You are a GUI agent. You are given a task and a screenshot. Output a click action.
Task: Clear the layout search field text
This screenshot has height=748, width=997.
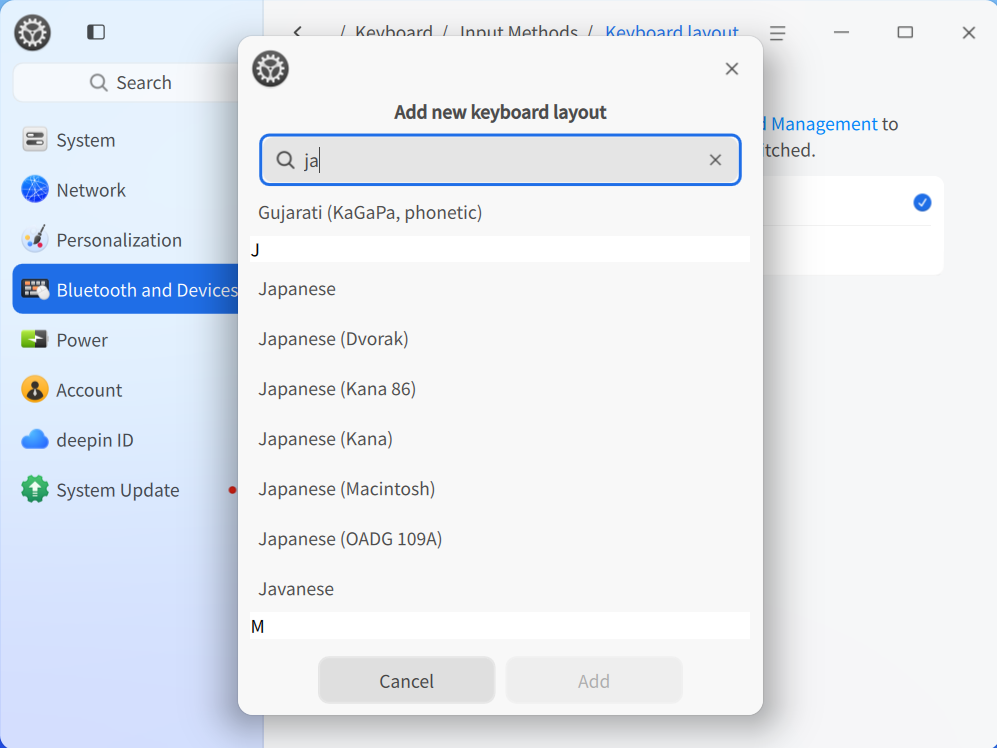[x=715, y=160]
